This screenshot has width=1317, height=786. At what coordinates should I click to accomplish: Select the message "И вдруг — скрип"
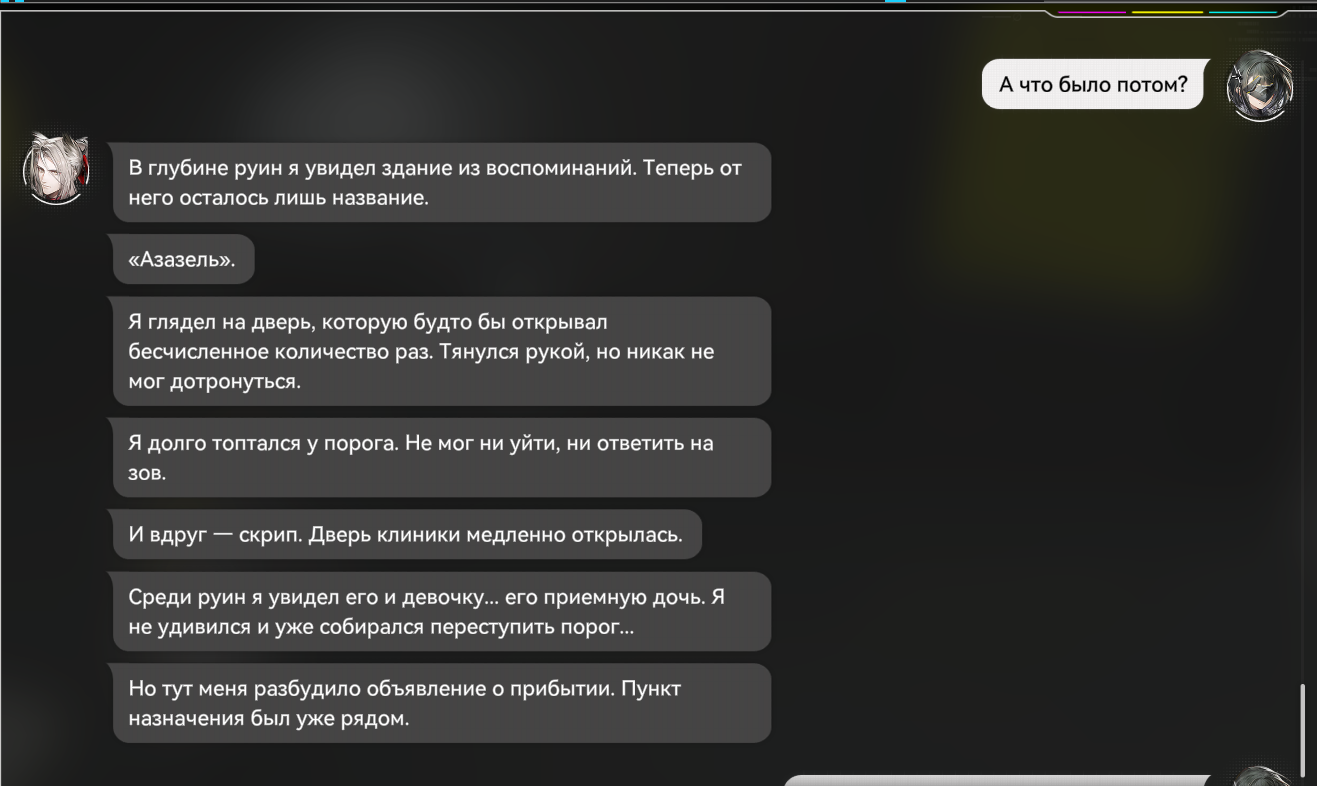[x=407, y=535]
